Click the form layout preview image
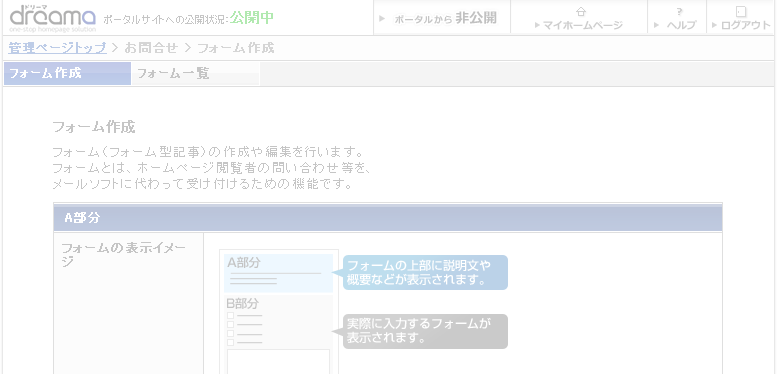The image size is (777, 374). pyautogui.click(x=279, y=311)
